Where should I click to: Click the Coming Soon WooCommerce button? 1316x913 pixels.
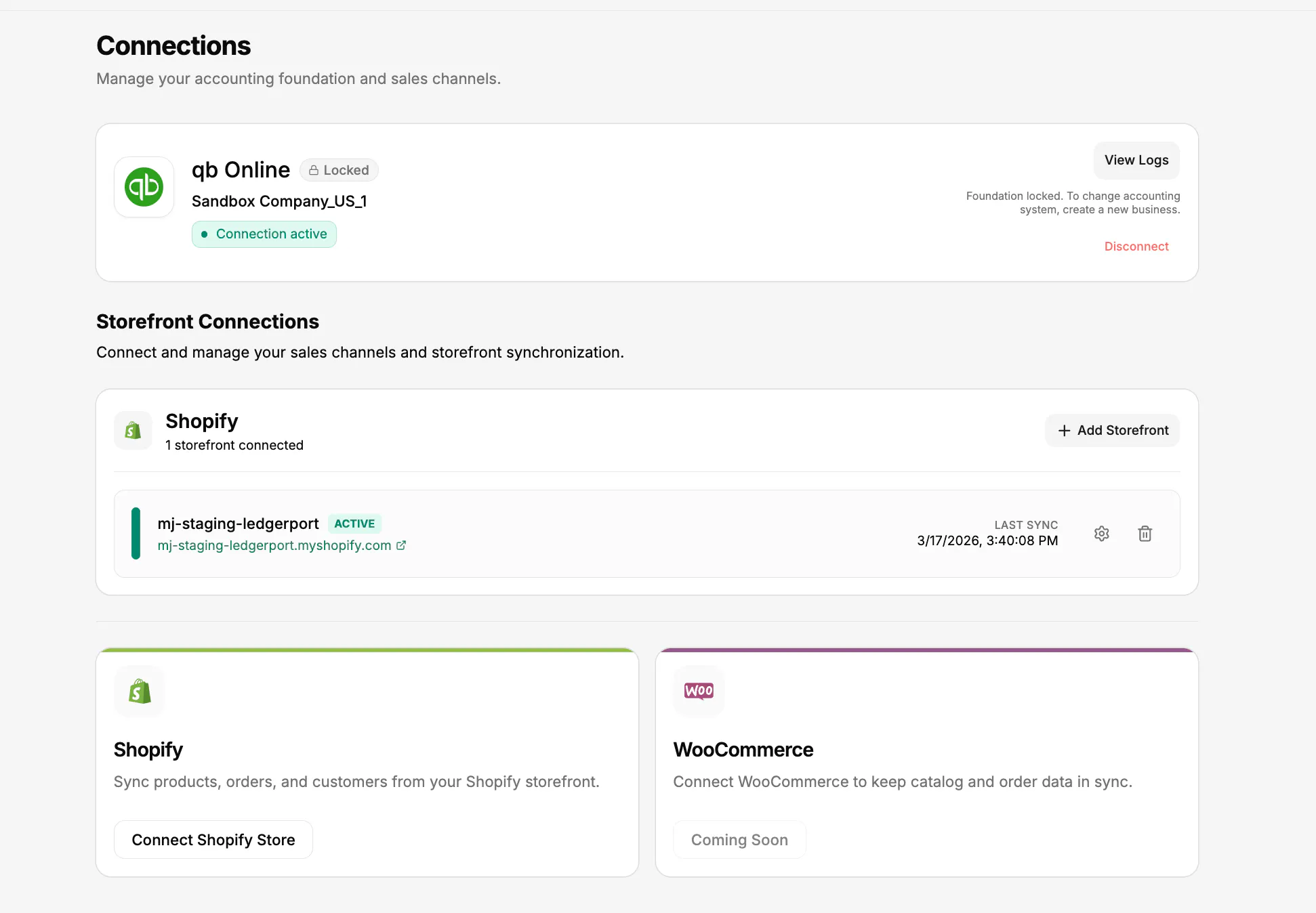pos(739,840)
